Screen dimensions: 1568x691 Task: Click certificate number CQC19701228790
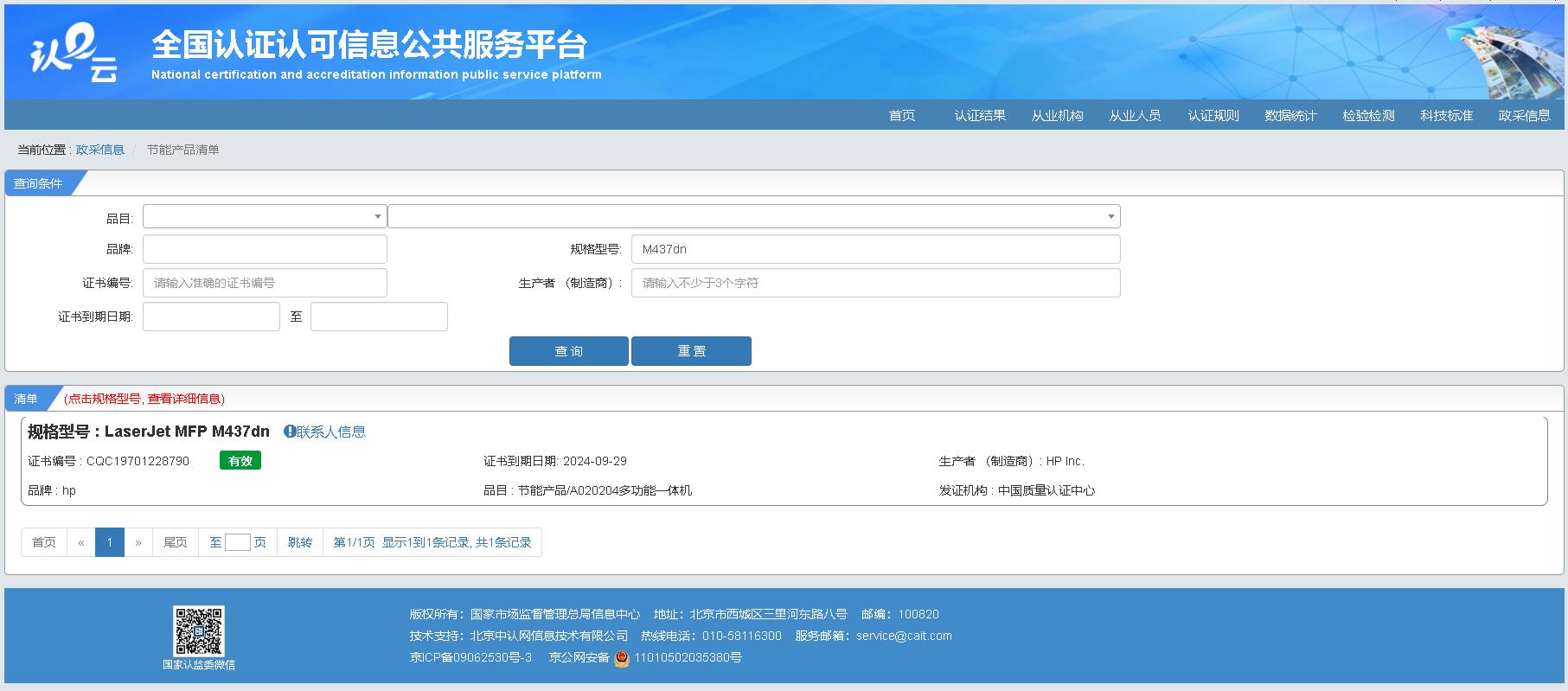tap(138, 461)
